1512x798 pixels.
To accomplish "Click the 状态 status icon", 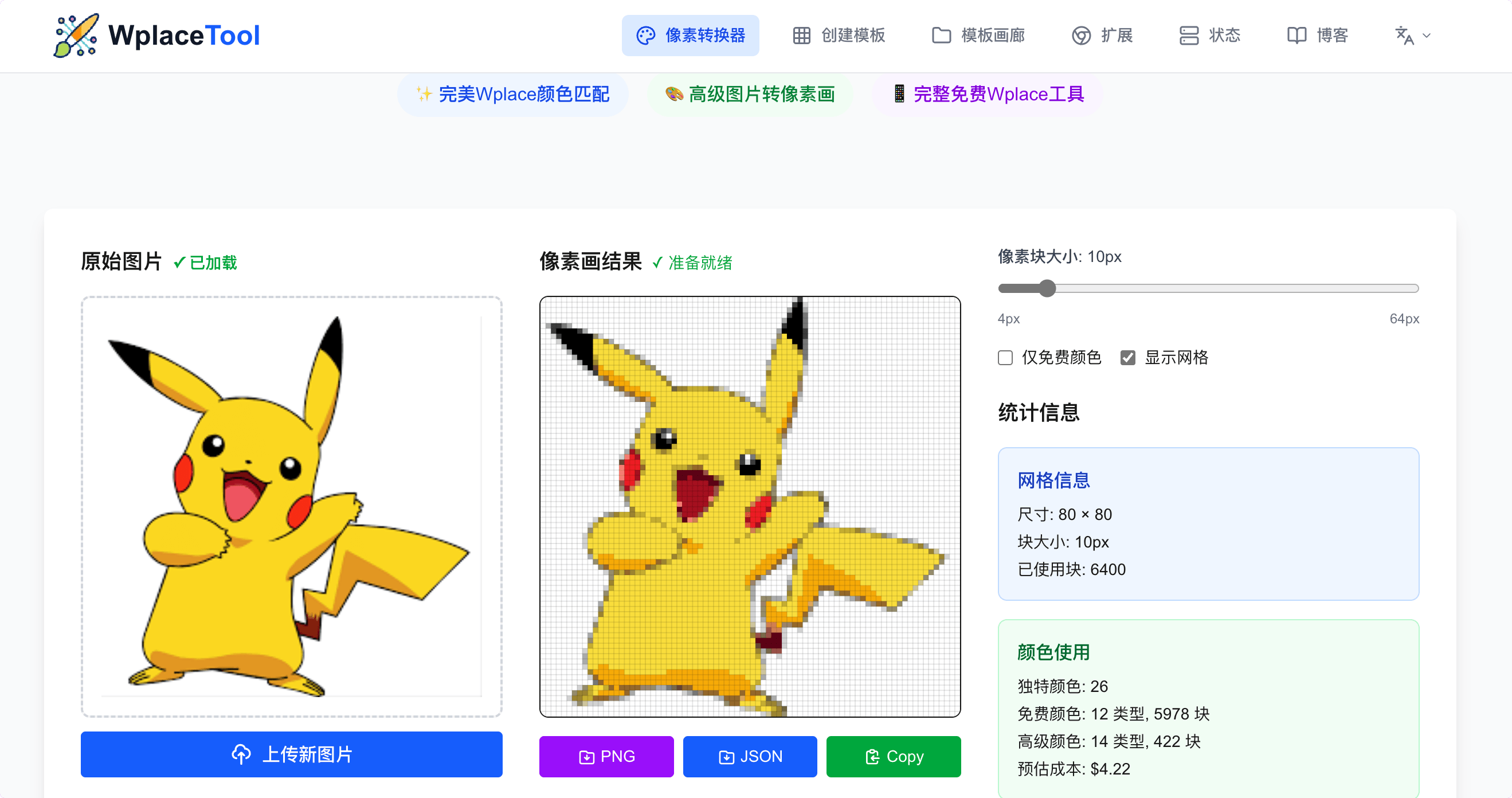I will (1190, 35).
